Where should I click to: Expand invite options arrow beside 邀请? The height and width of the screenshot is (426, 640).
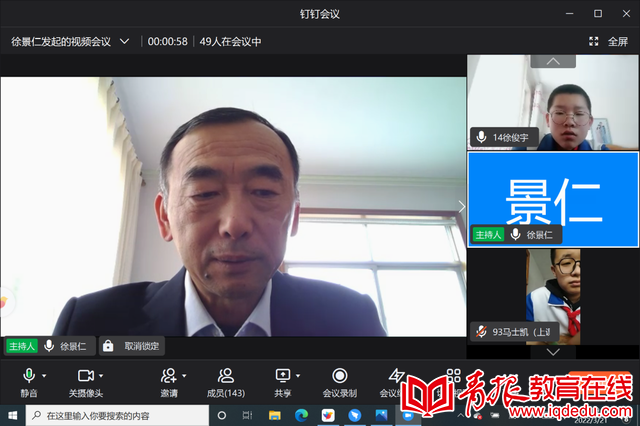tap(184, 376)
